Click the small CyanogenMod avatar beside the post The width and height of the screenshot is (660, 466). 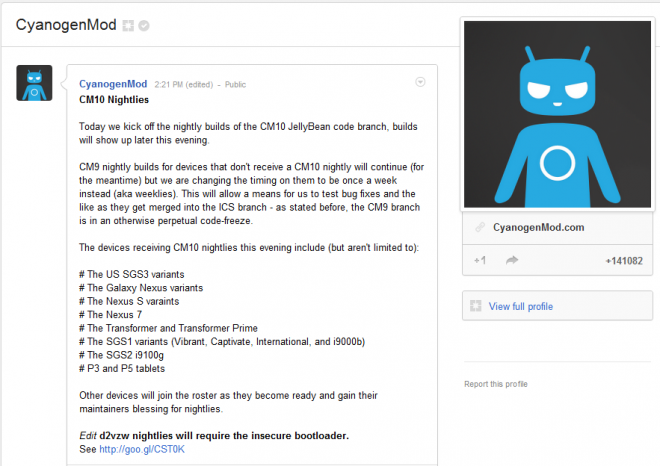[35, 83]
